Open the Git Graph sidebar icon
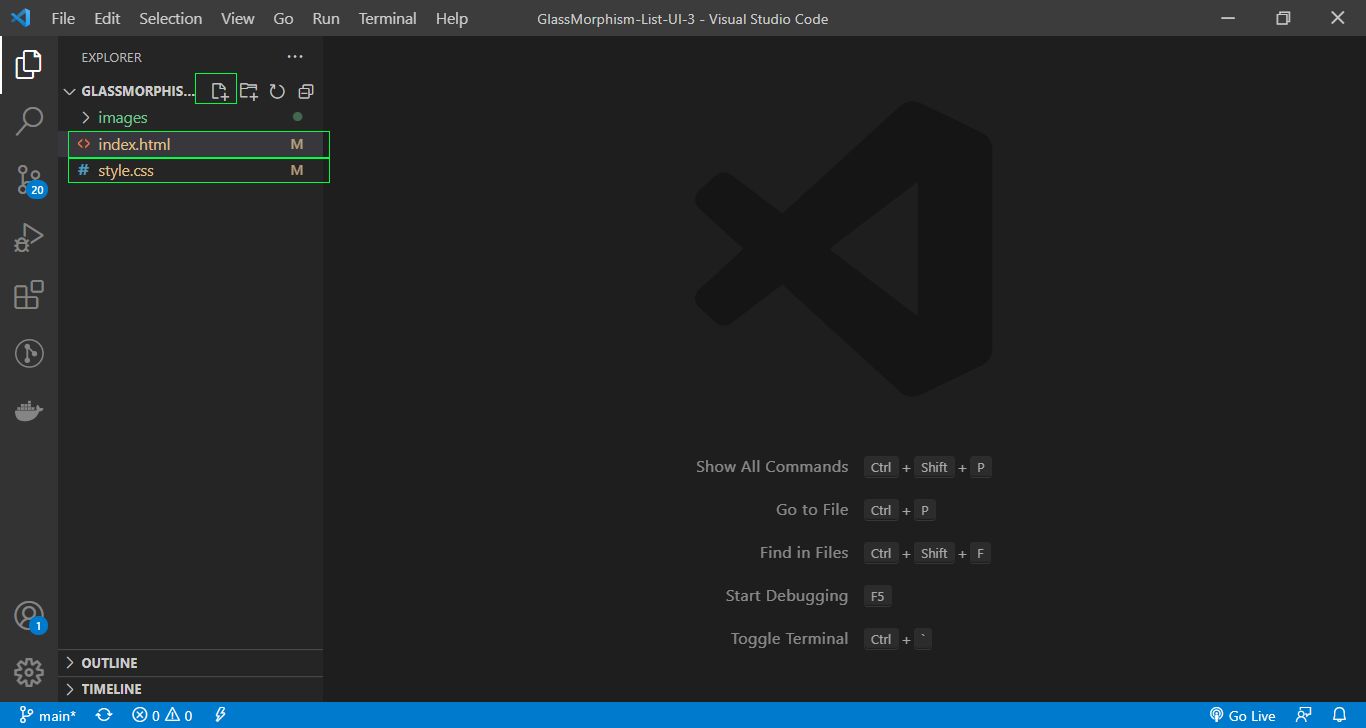This screenshot has width=1366, height=728. tap(29, 353)
